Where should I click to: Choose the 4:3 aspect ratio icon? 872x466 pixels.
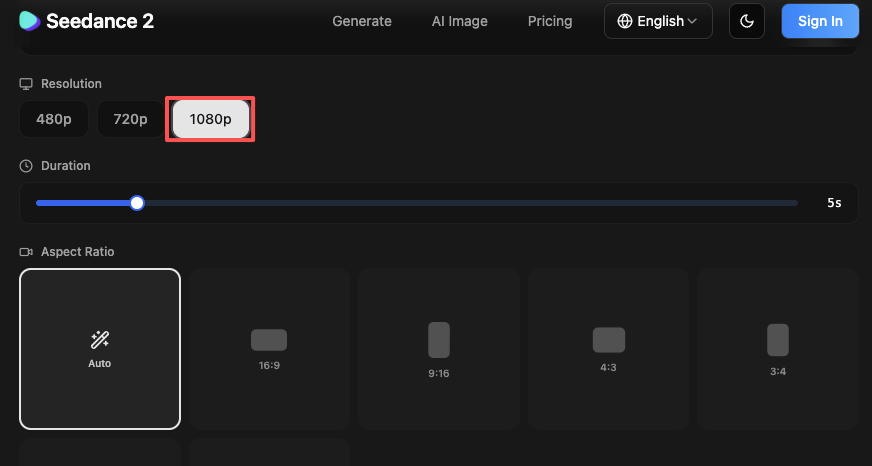(x=608, y=340)
